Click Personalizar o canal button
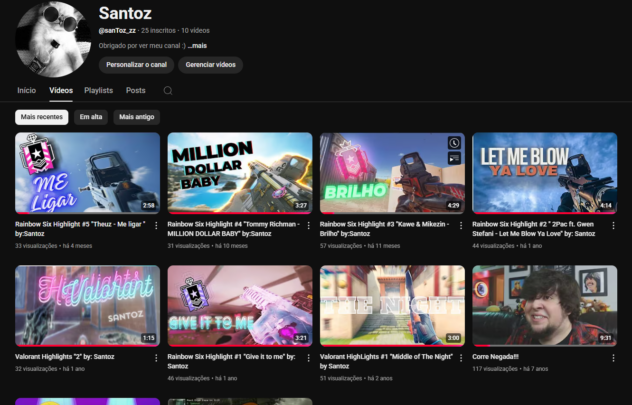The height and width of the screenshot is (405, 632). 136,65
